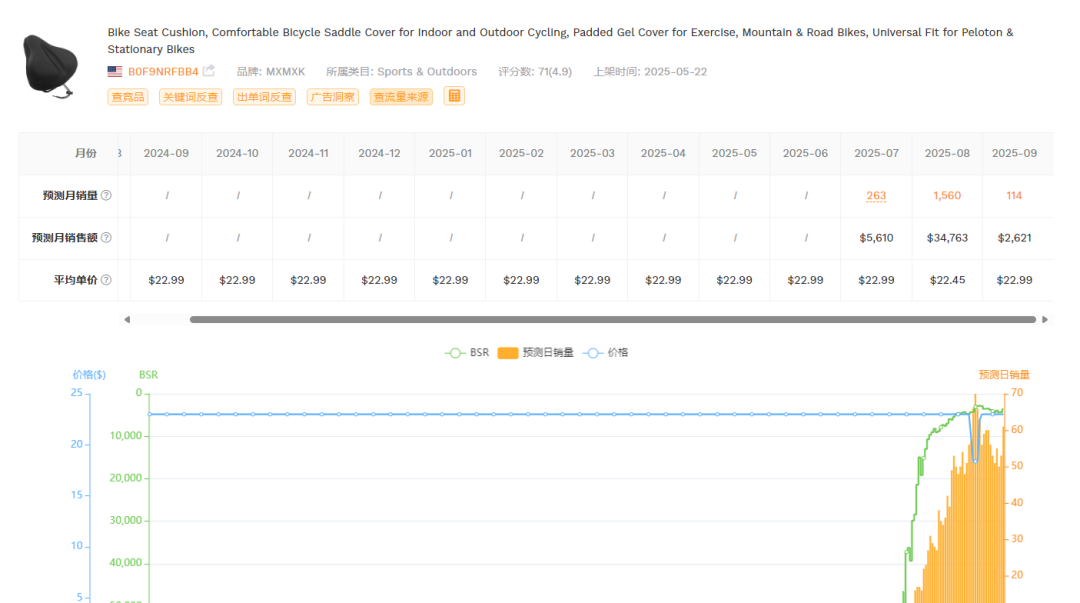
Task: Click the $34,763 sales amount cell
Action: (947, 238)
